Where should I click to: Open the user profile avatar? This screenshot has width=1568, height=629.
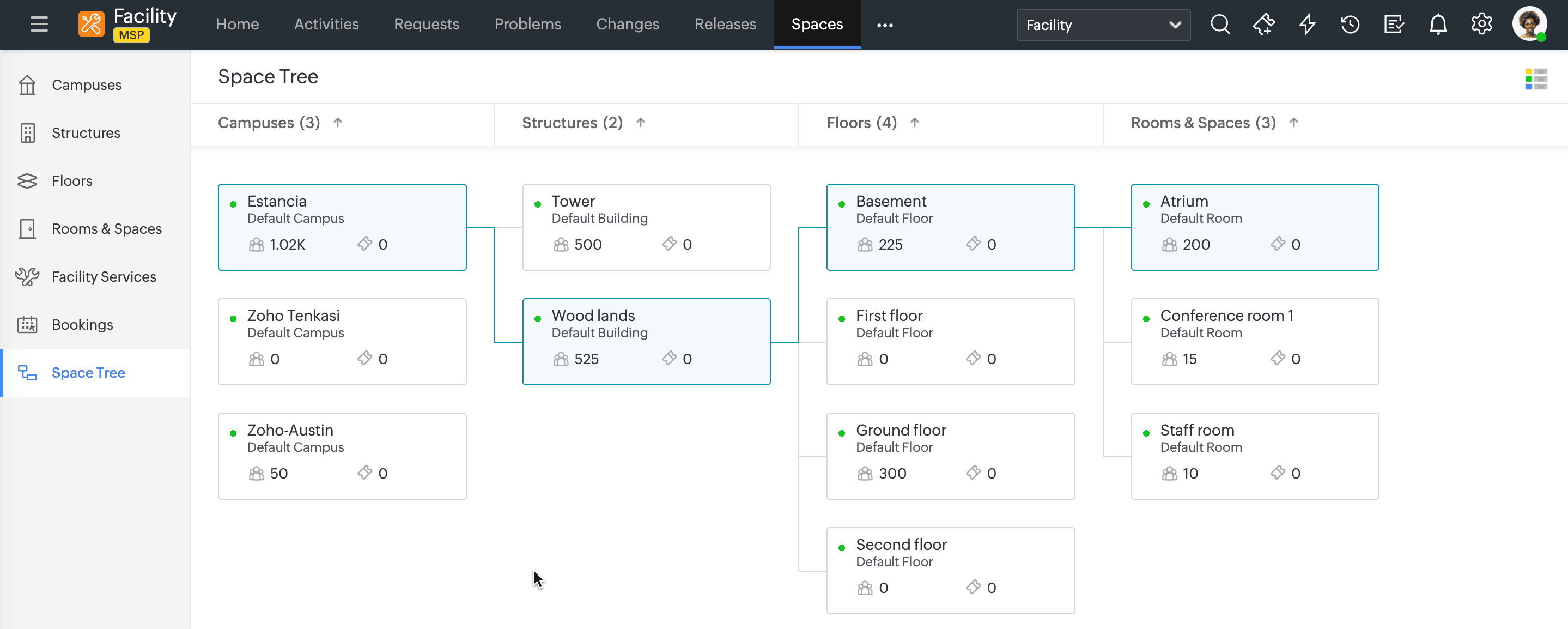pos(1529,25)
